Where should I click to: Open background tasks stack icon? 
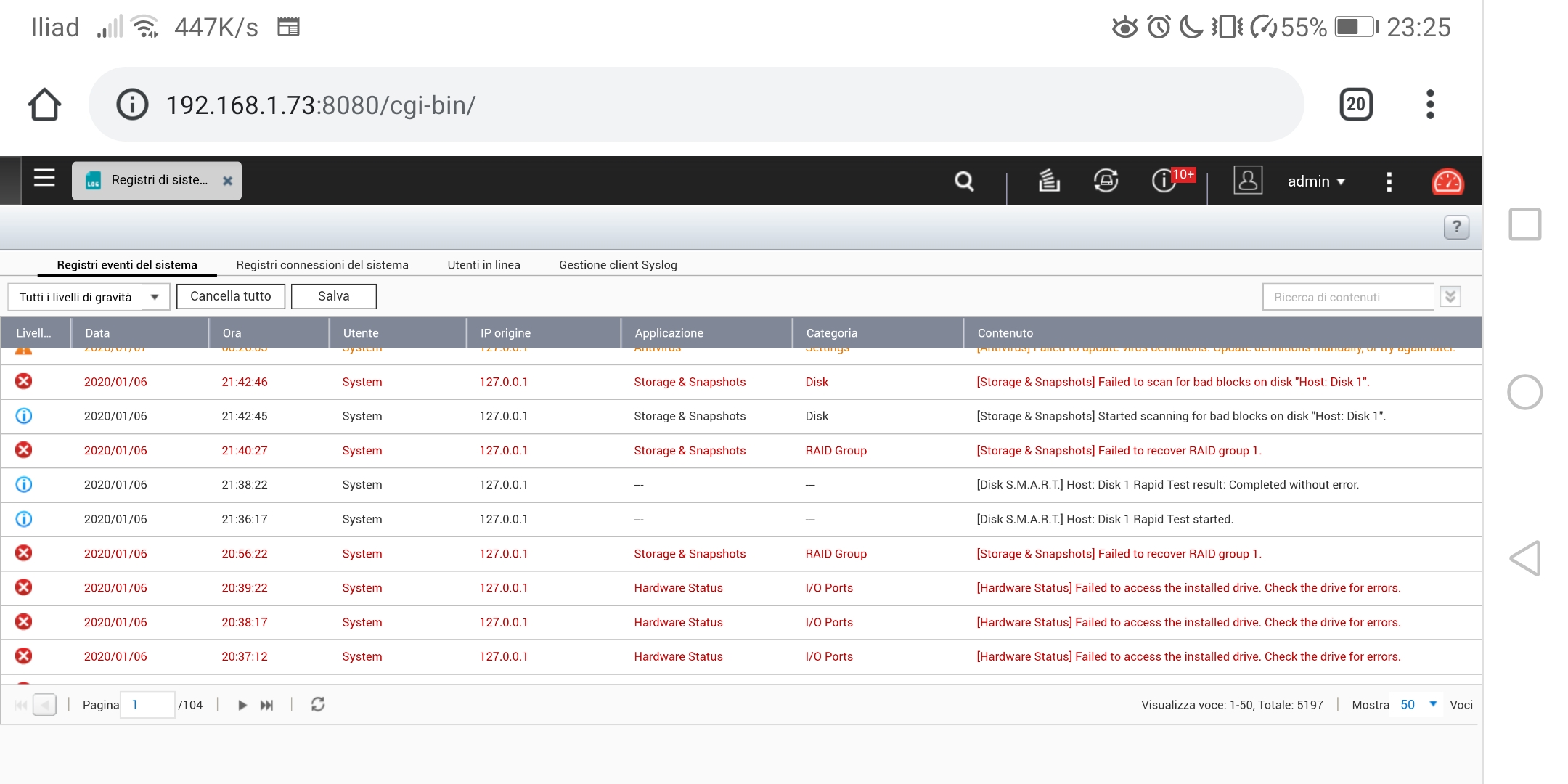(x=1048, y=181)
